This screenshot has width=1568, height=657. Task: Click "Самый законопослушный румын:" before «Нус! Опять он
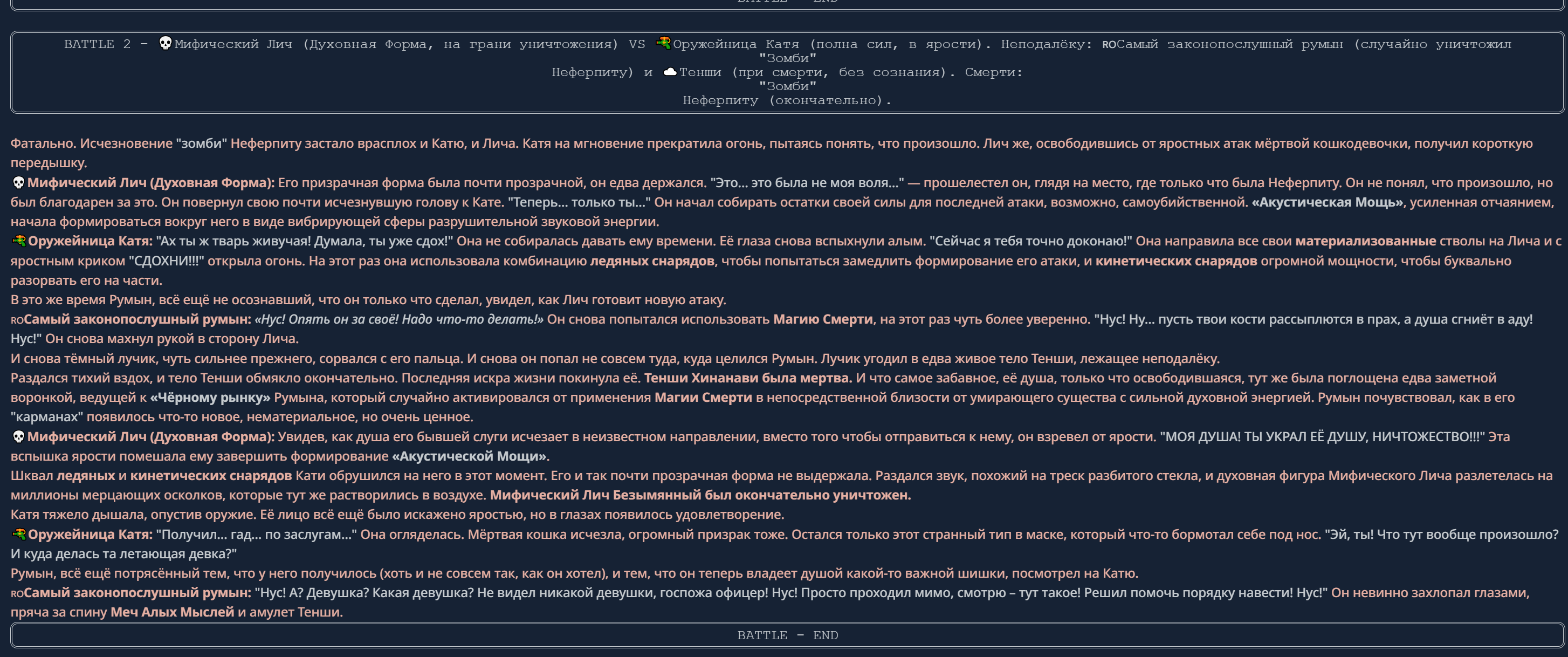point(137,319)
